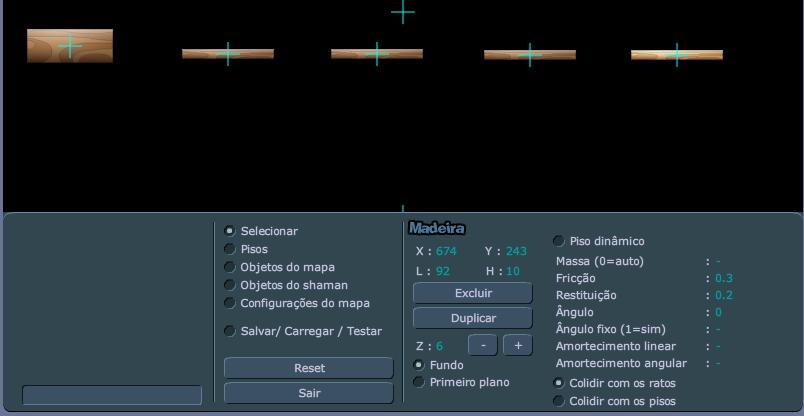Click the Sair button
Viewport: 804px width, 416px height.
pyautogui.click(x=309, y=393)
